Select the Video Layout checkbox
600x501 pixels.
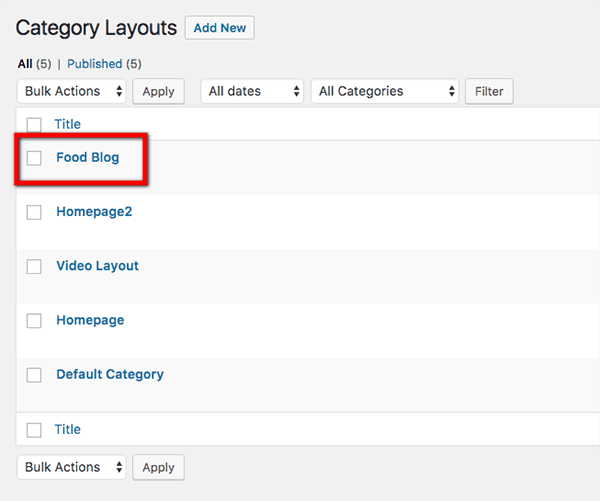[x=34, y=266]
